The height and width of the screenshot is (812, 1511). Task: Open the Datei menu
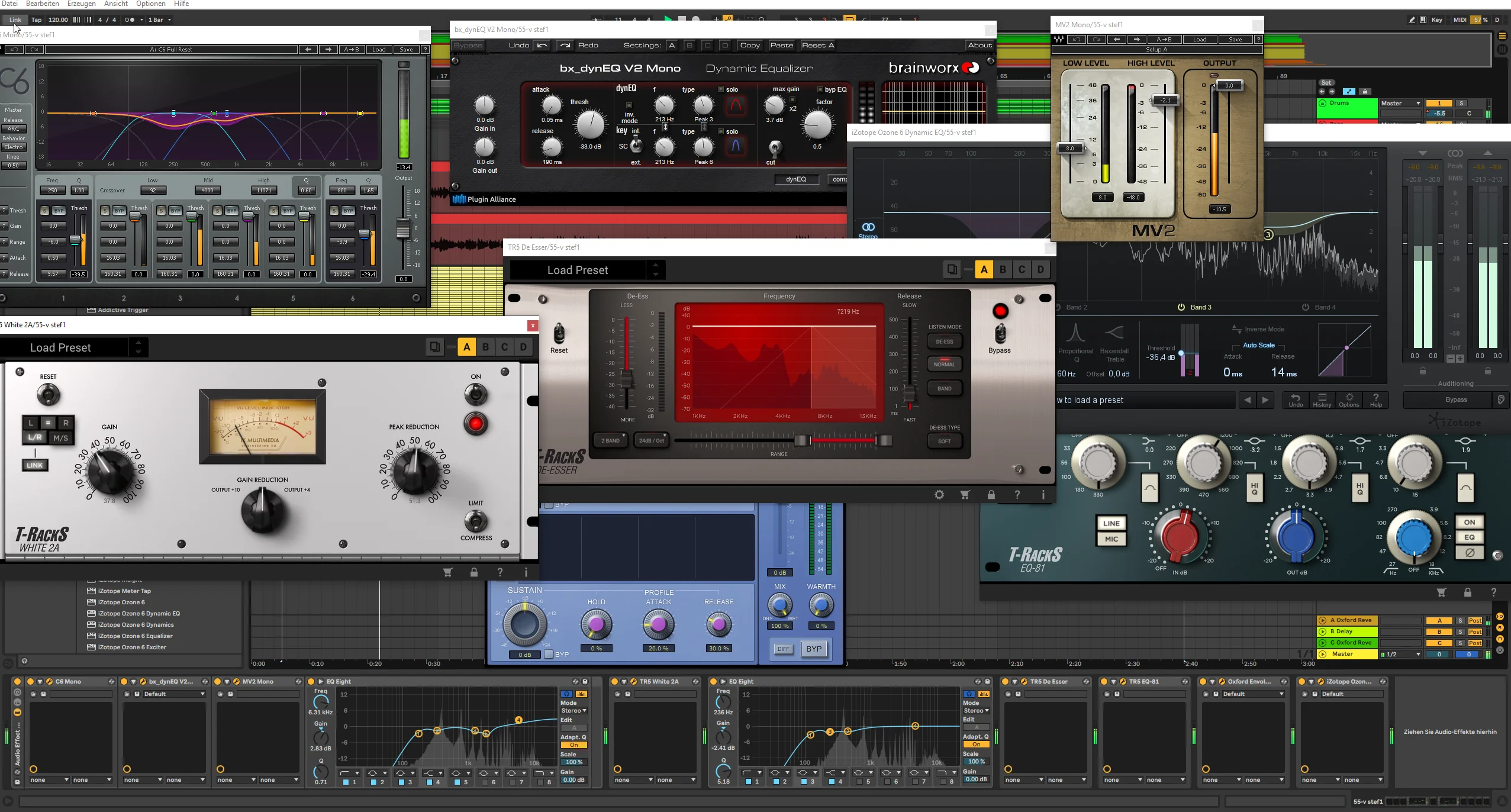pyautogui.click(x=9, y=4)
